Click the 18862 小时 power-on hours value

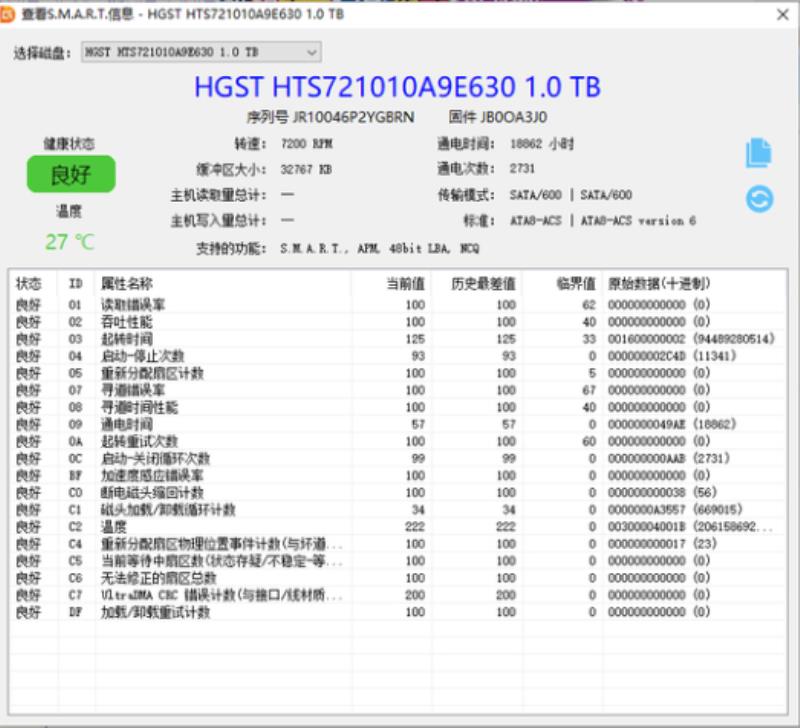pyautogui.click(x=541, y=144)
